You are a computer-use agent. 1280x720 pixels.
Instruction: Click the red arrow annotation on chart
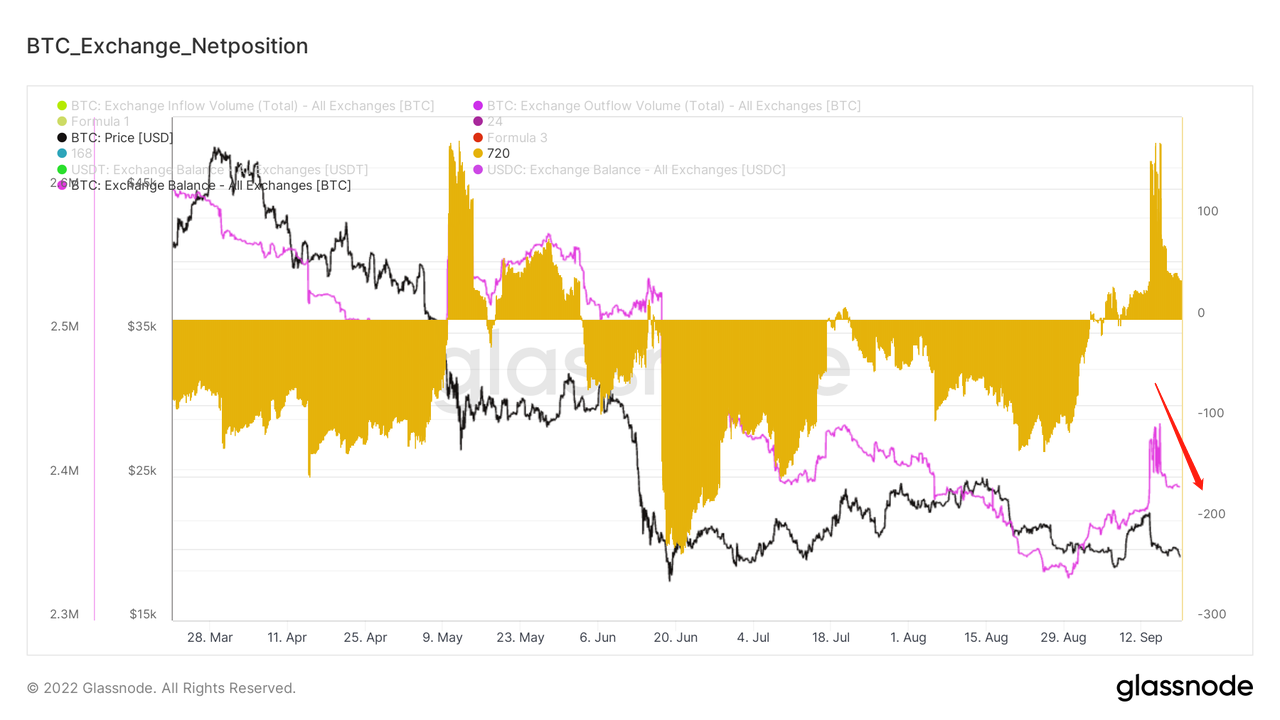pyautogui.click(x=1179, y=436)
